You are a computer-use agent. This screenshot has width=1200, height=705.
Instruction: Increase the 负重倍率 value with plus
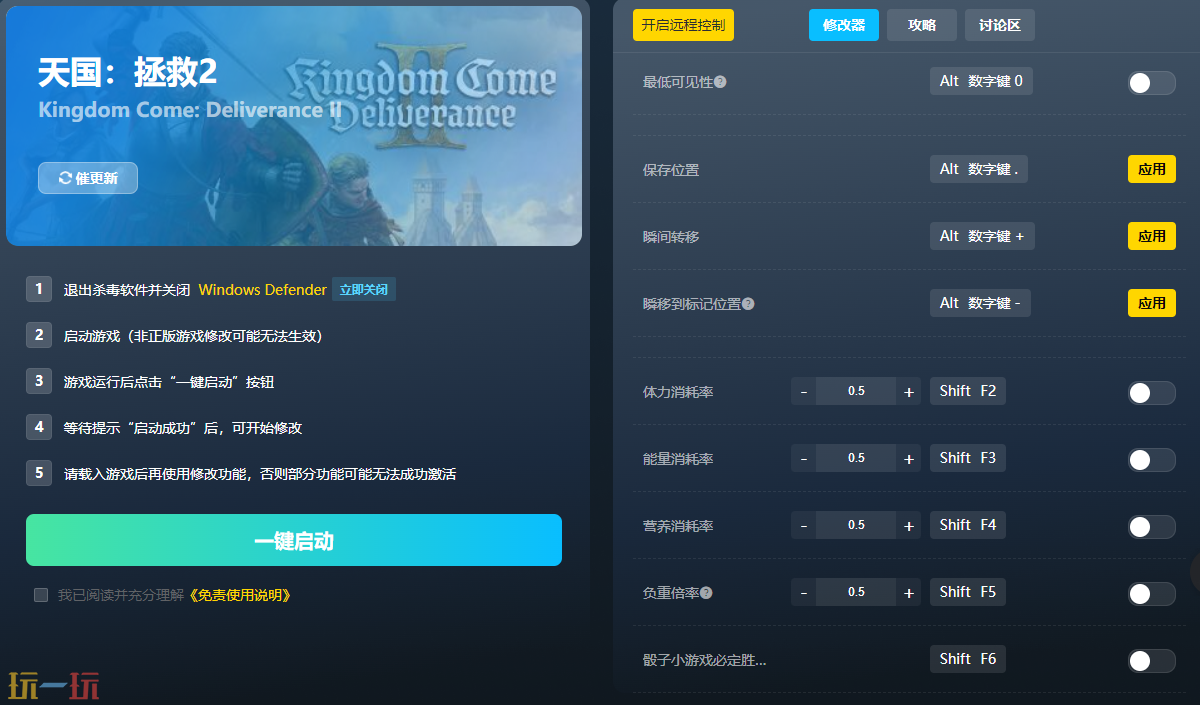909,593
